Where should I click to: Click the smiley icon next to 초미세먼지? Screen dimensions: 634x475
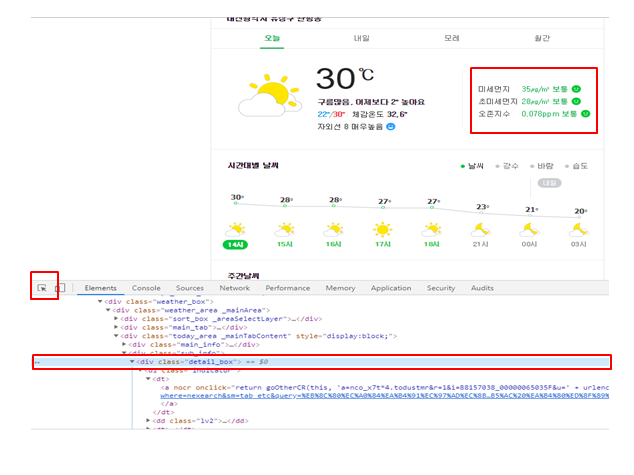(x=576, y=101)
